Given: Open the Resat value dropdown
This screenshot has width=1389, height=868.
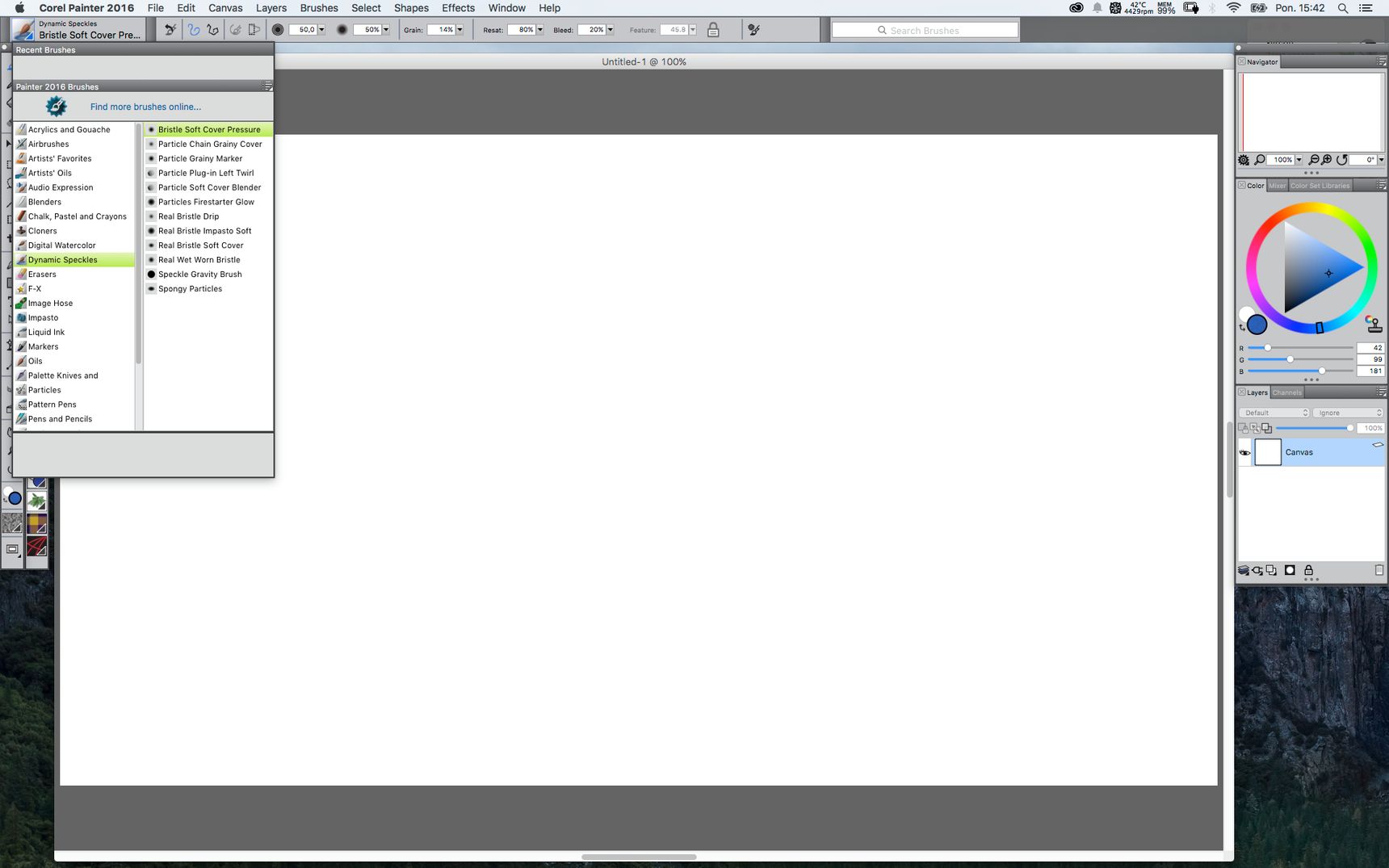Looking at the screenshot, I should pyautogui.click(x=539, y=30).
